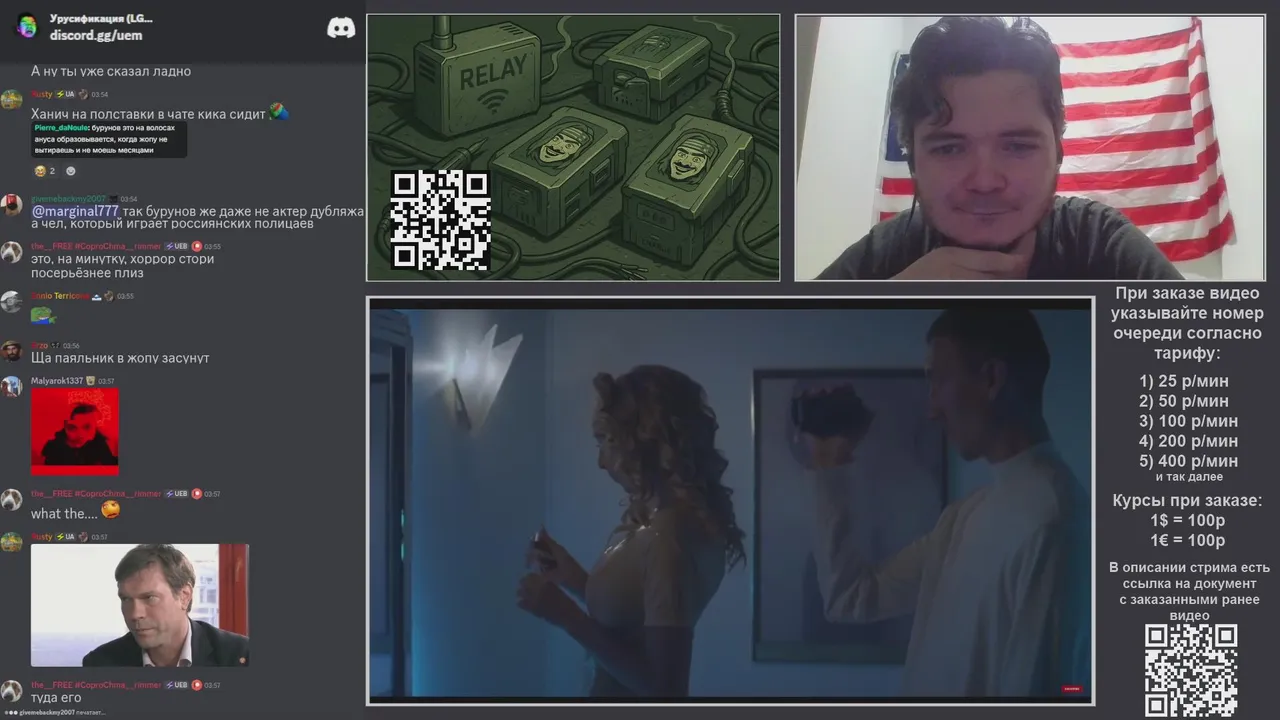This screenshot has width=1280, height=720.
Task: Select the tariff line "2) 50 р/мин"
Action: 1184,401
